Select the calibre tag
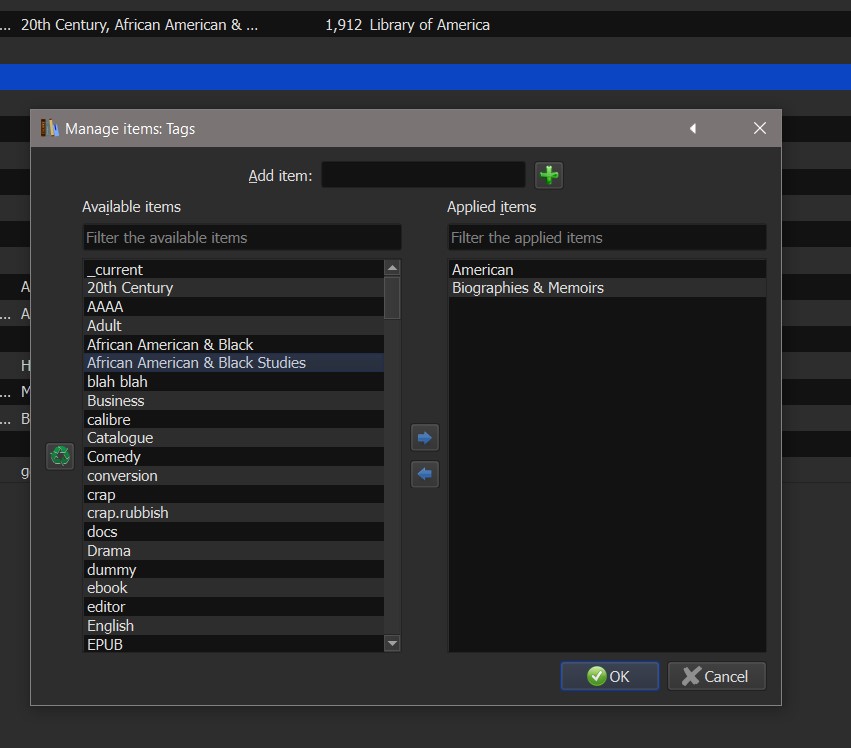851x748 pixels. tap(233, 419)
